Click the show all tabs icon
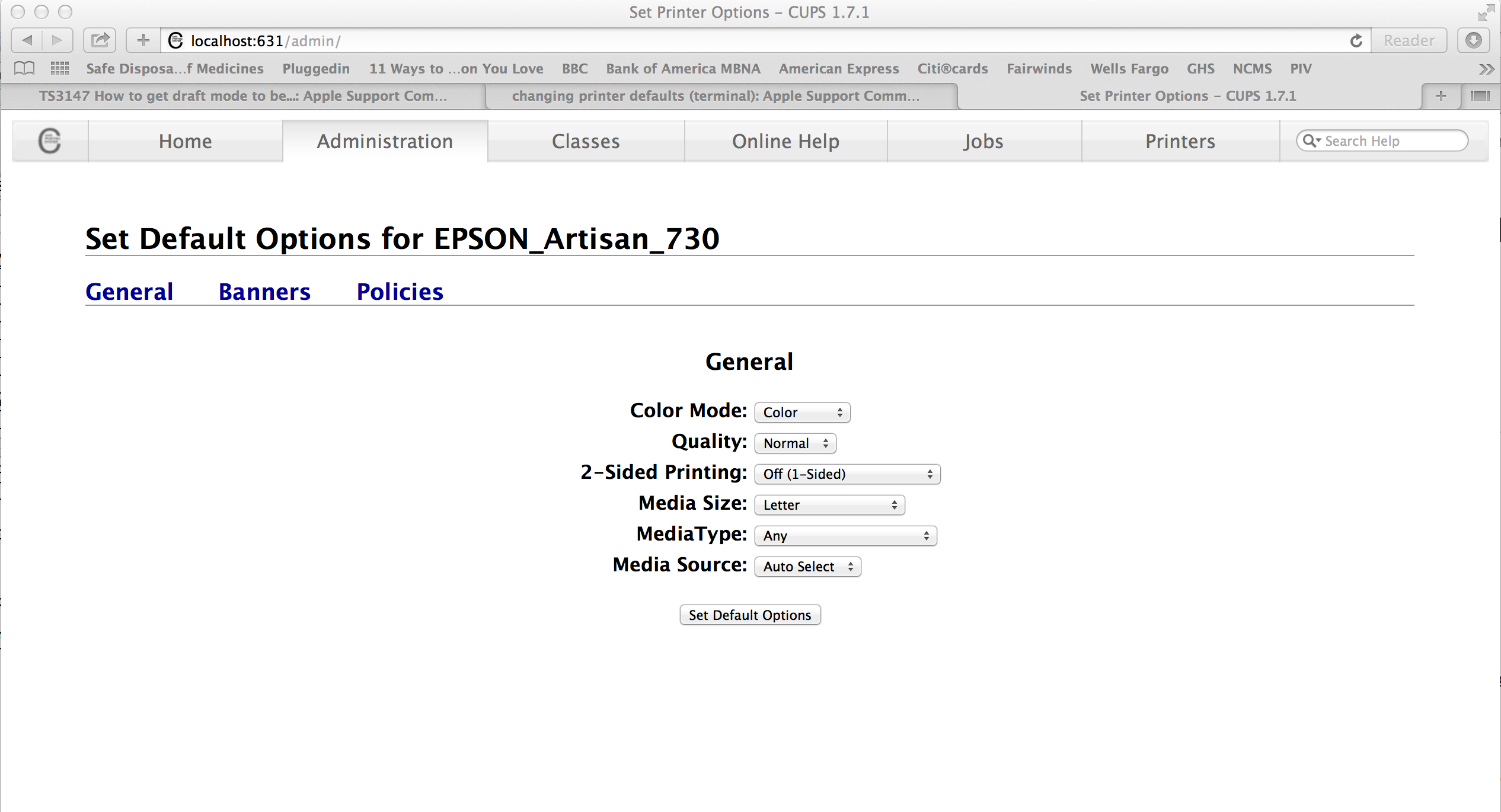This screenshot has width=1501, height=812. pyautogui.click(x=1480, y=96)
